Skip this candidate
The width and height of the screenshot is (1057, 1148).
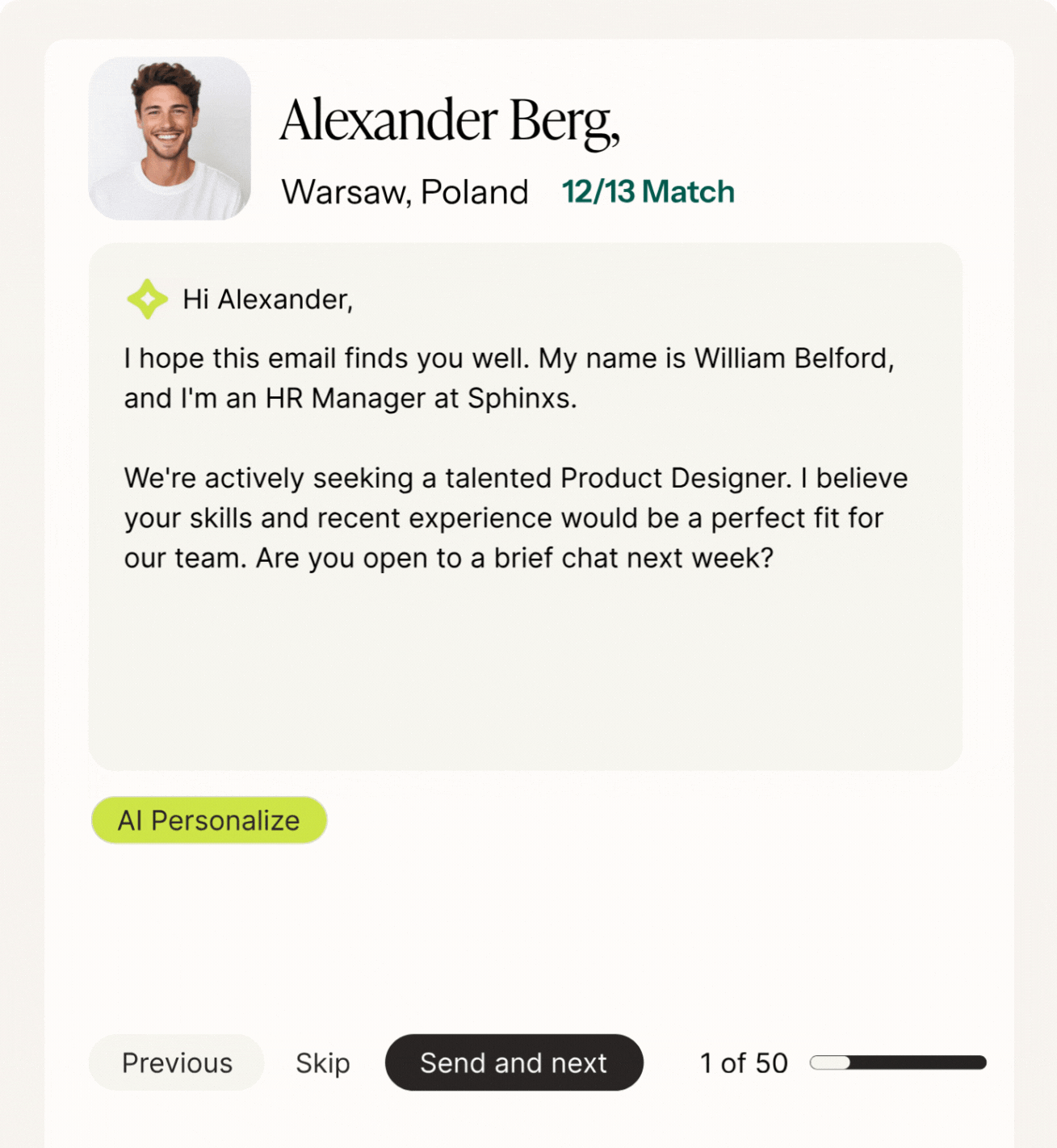(323, 1062)
